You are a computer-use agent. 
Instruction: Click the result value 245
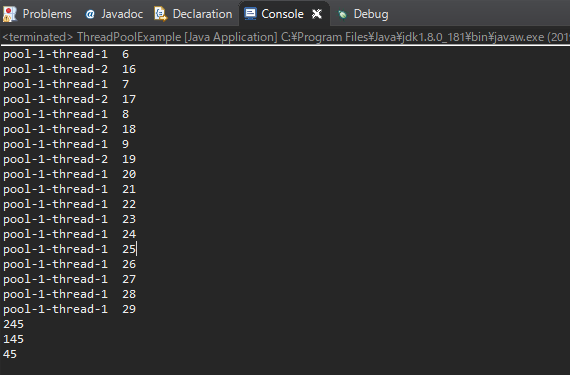13,324
